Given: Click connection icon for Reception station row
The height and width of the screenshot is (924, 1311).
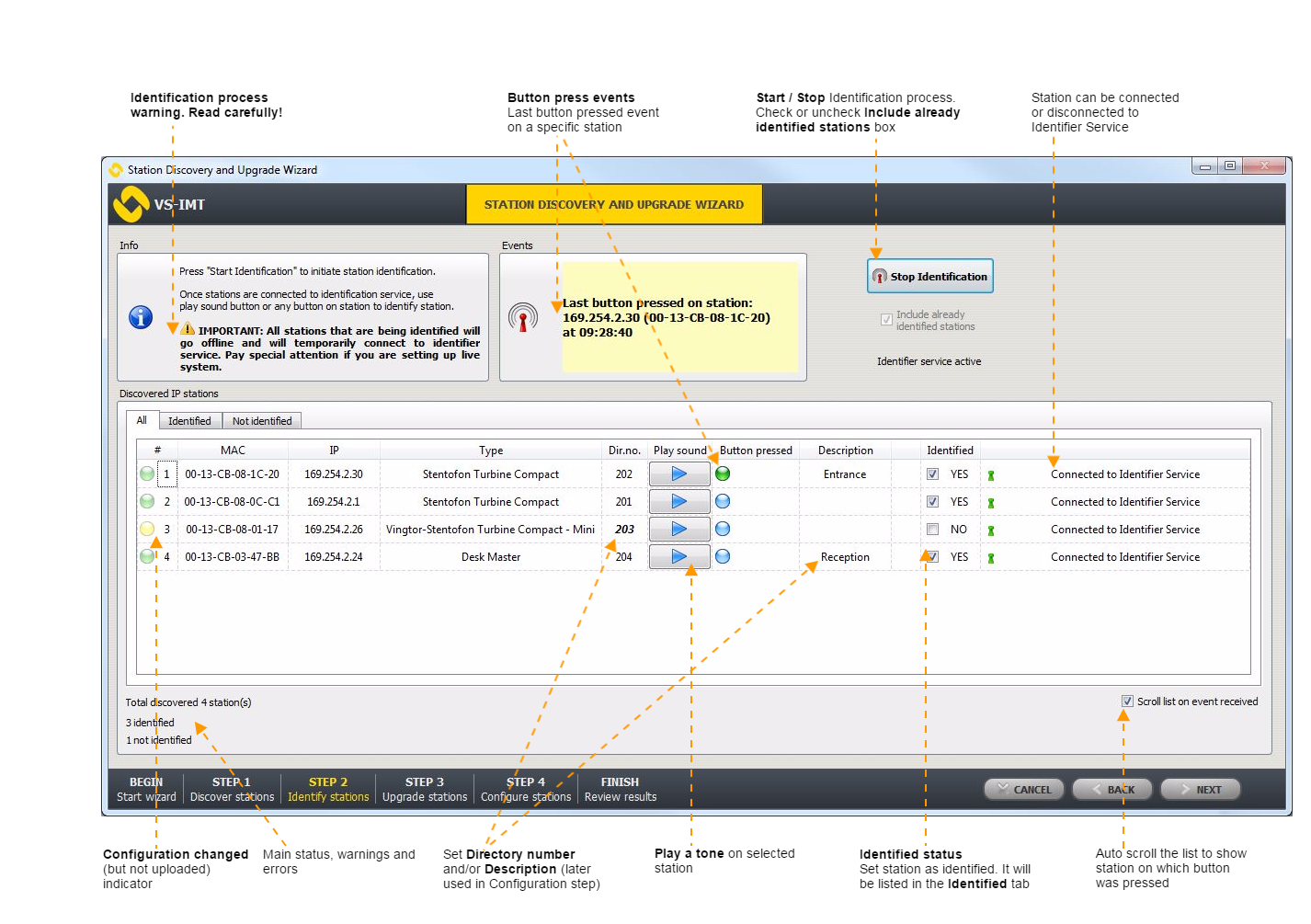Looking at the screenshot, I should (x=991, y=558).
